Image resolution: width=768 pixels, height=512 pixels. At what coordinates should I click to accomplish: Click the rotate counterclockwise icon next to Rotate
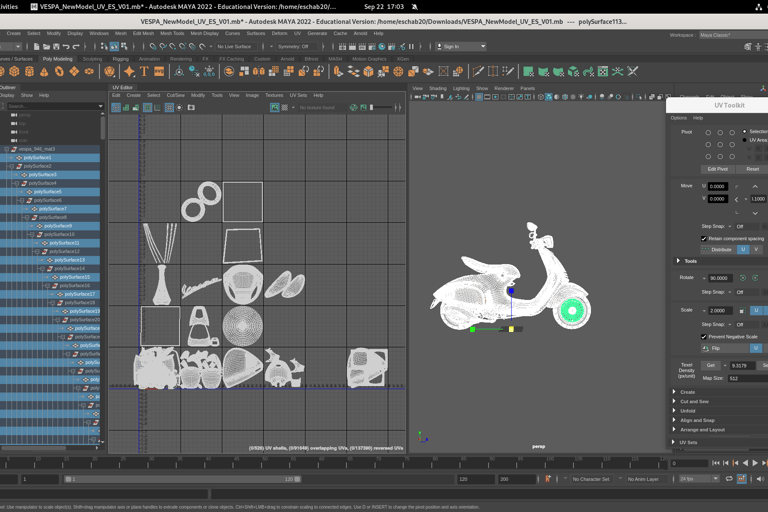pos(742,278)
